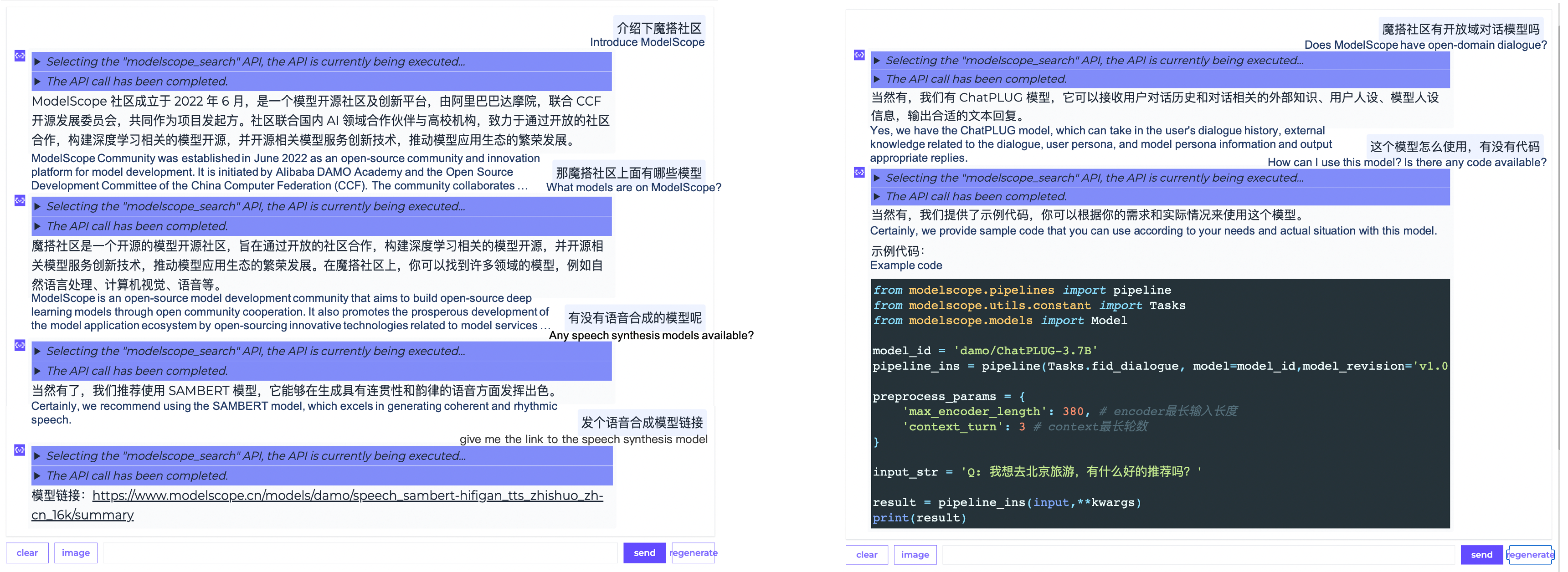
Task: Expand the 'Selecting modelscope_search API' row under 'Introduce ModelScope'
Action: pos(321,61)
